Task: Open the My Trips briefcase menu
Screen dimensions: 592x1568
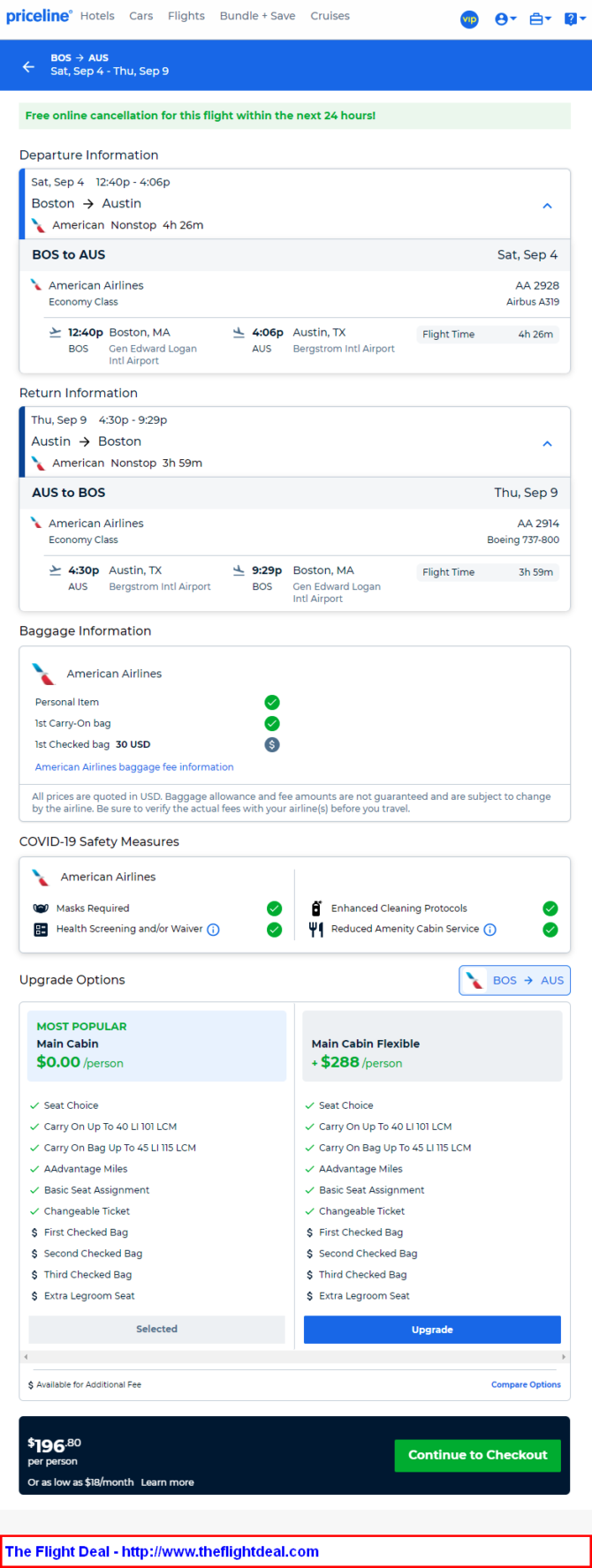Action: [x=539, y=19]
